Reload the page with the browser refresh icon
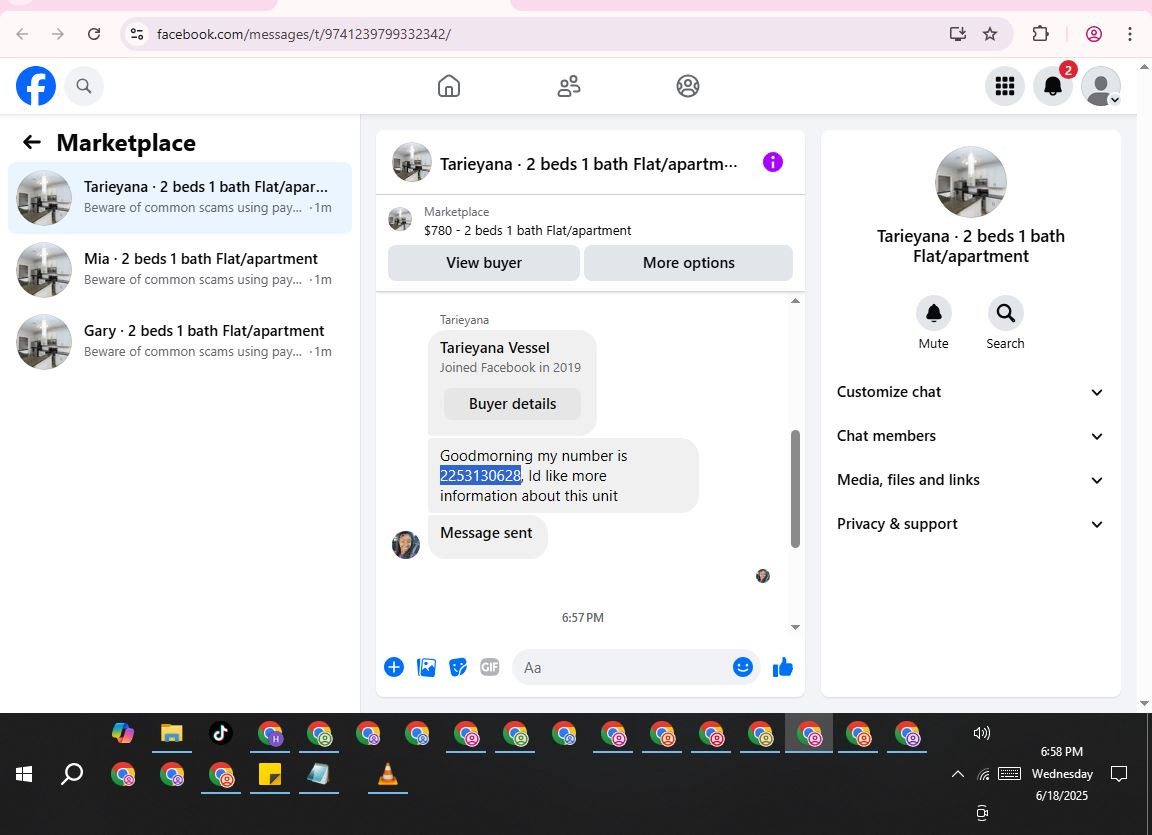 94,34
